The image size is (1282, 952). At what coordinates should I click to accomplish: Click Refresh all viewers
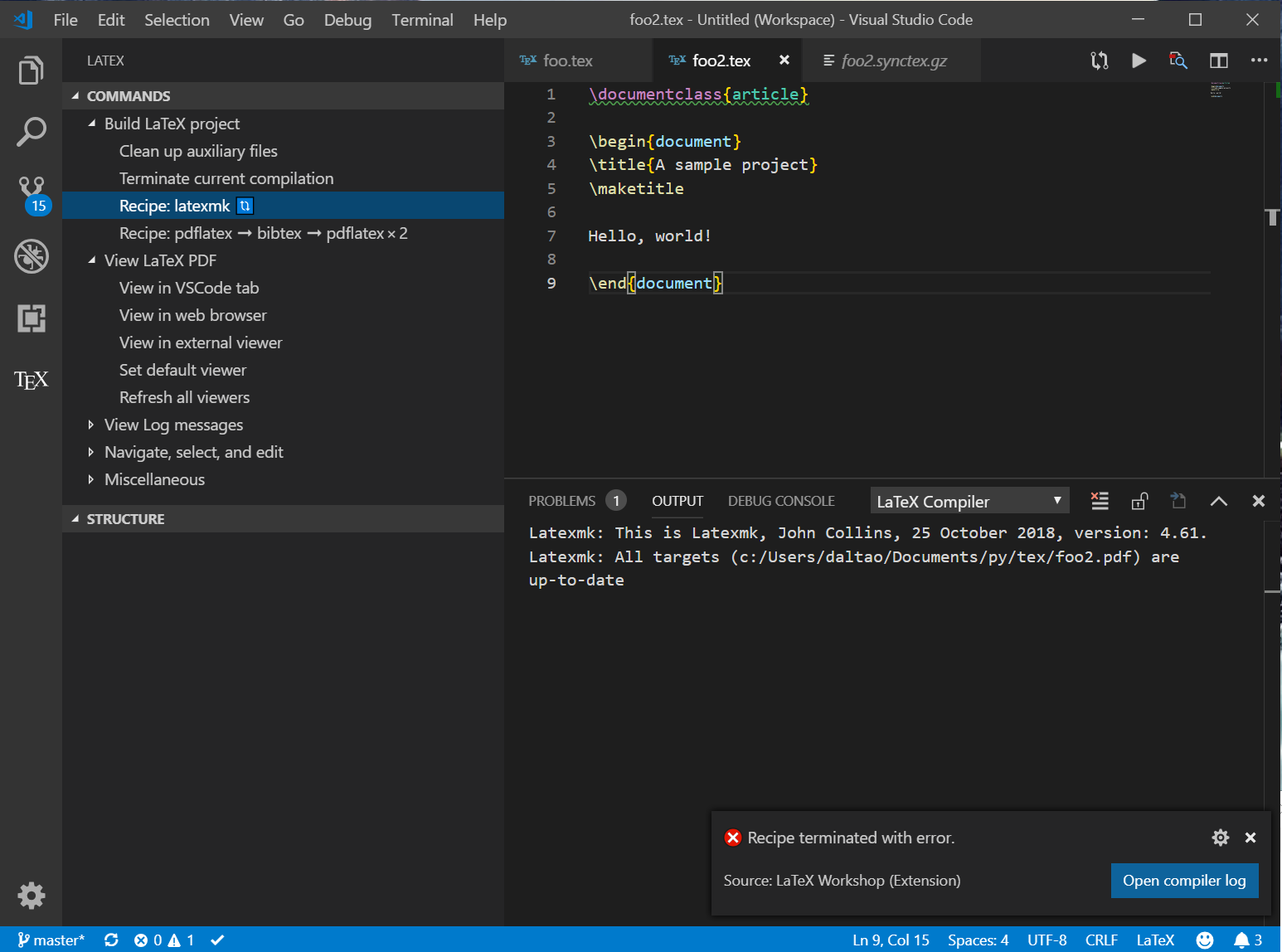[x=184, y=397]
